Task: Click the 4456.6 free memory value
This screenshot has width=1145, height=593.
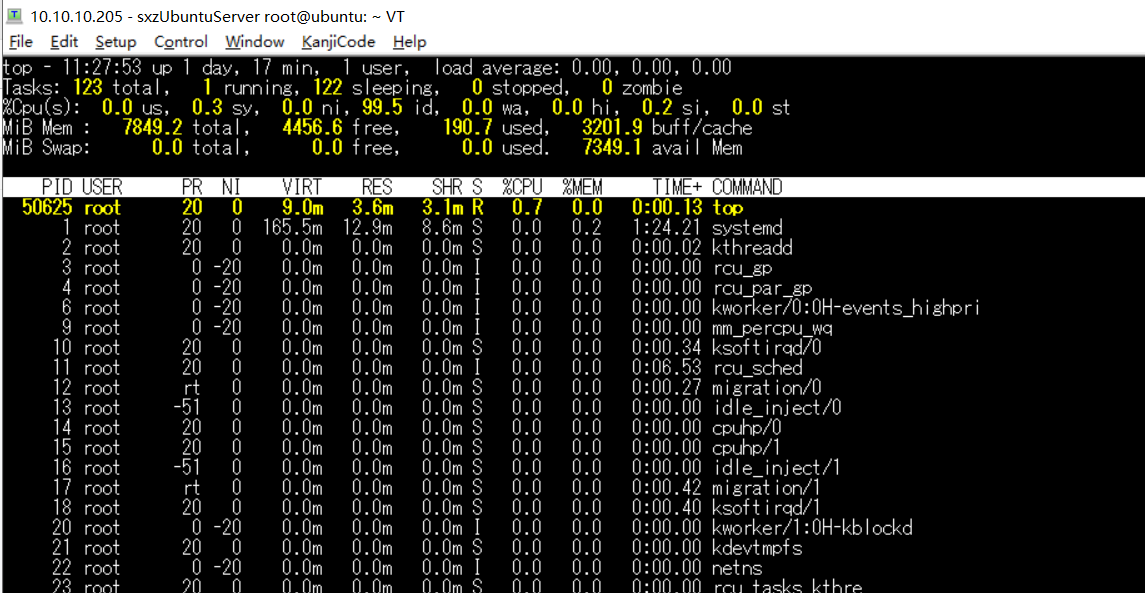Action: pyautogui.click(x=313, y=129)
